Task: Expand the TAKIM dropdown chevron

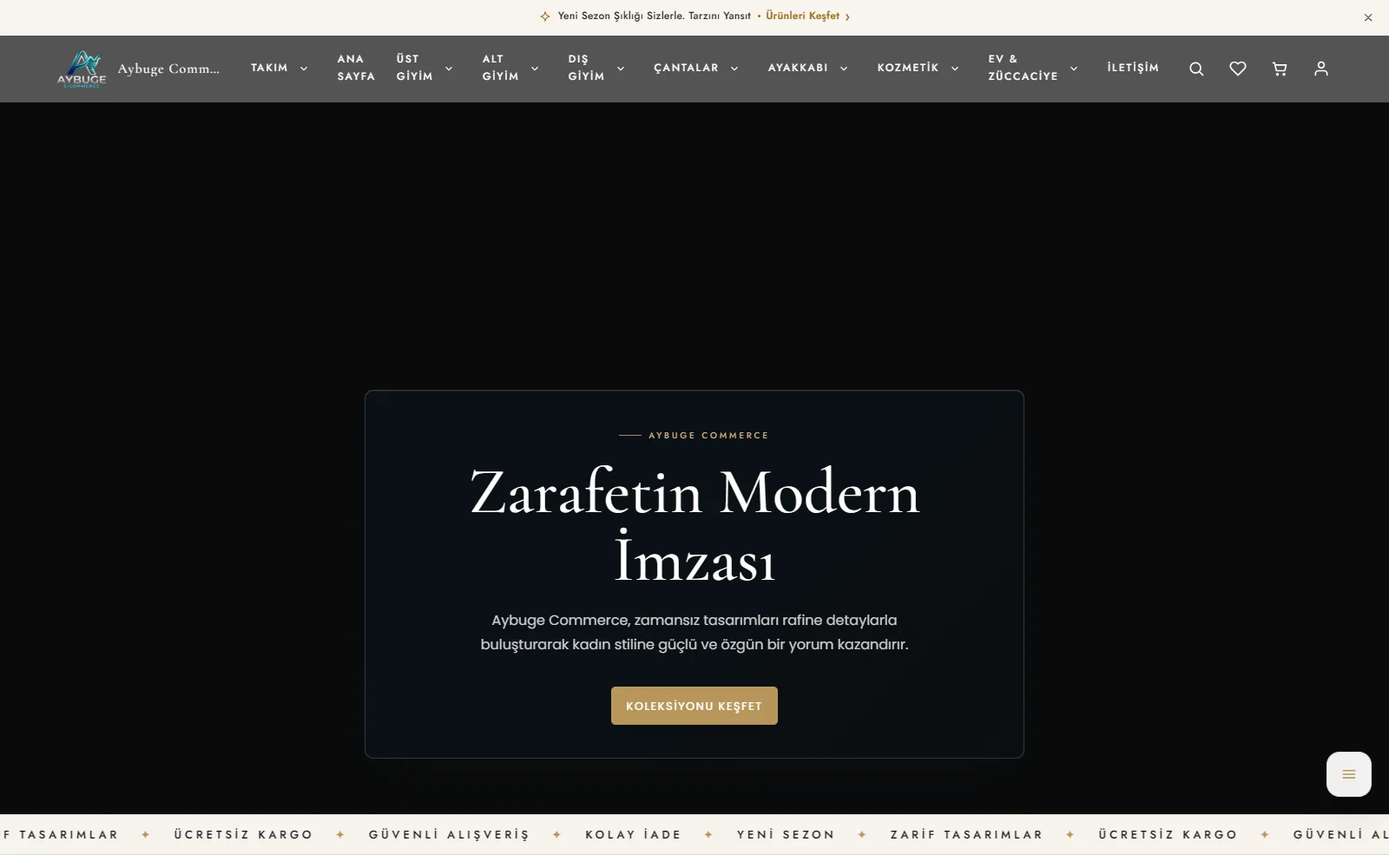Action: [x=304, y=69]
